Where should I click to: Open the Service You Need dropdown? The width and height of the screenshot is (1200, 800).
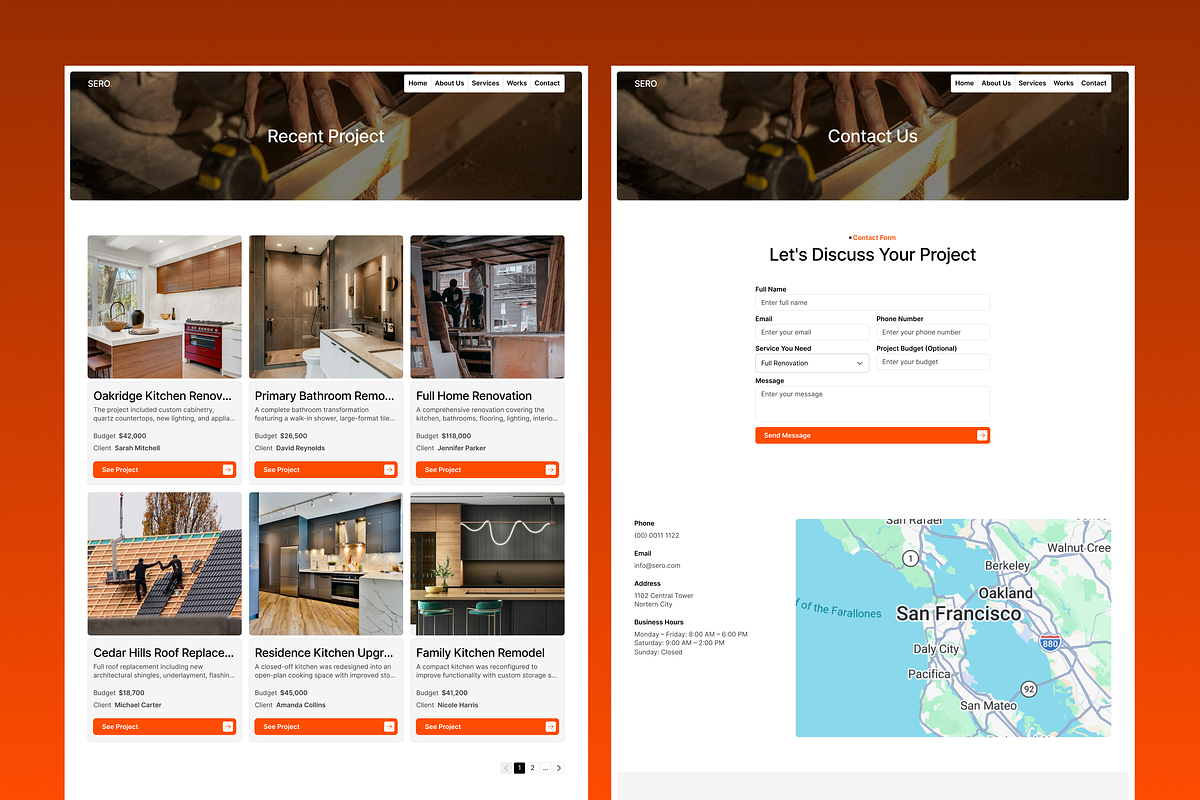(812, 363)
